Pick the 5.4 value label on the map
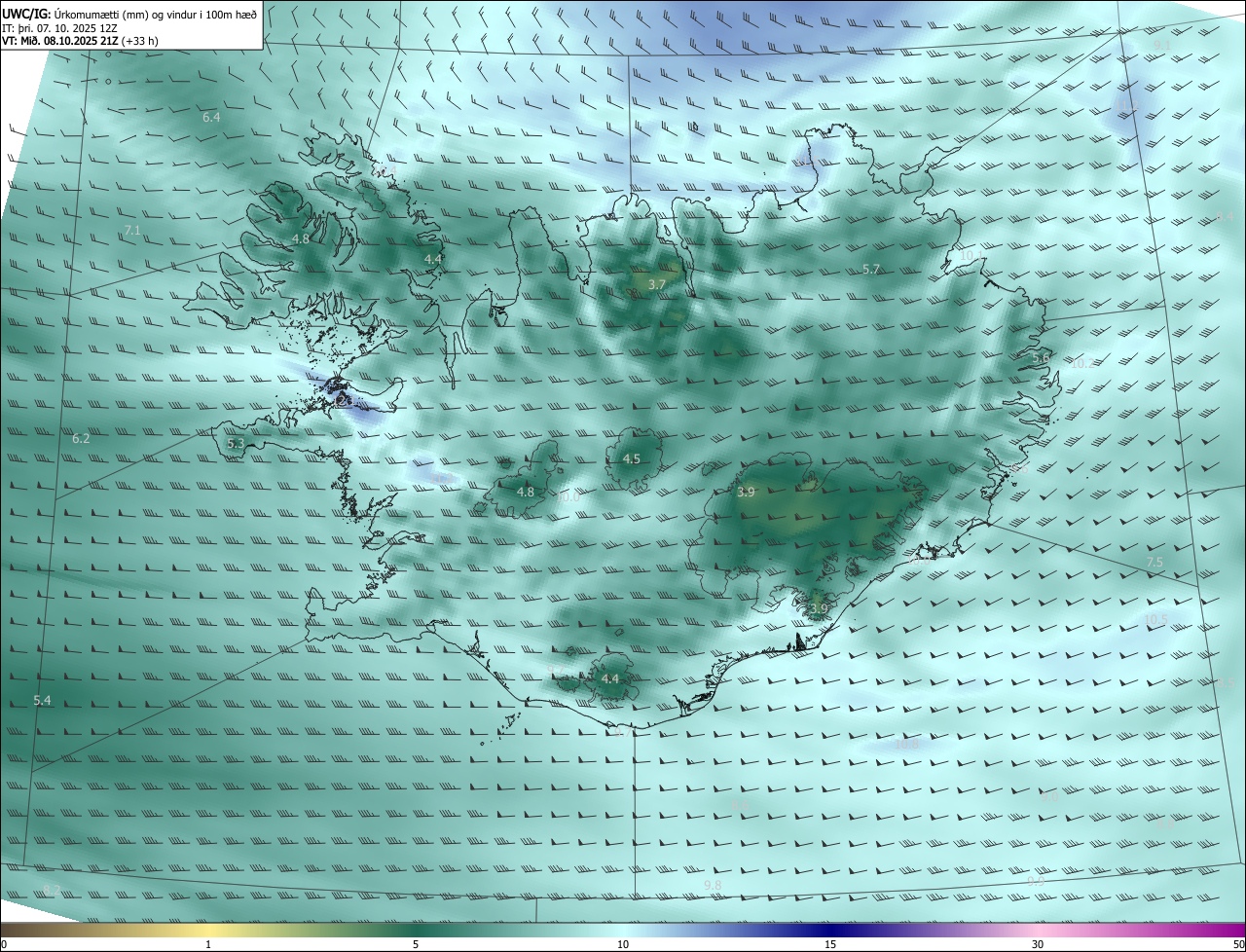Image resolution: width=1246 pixels, height=952 pixels. click(42, 701)
